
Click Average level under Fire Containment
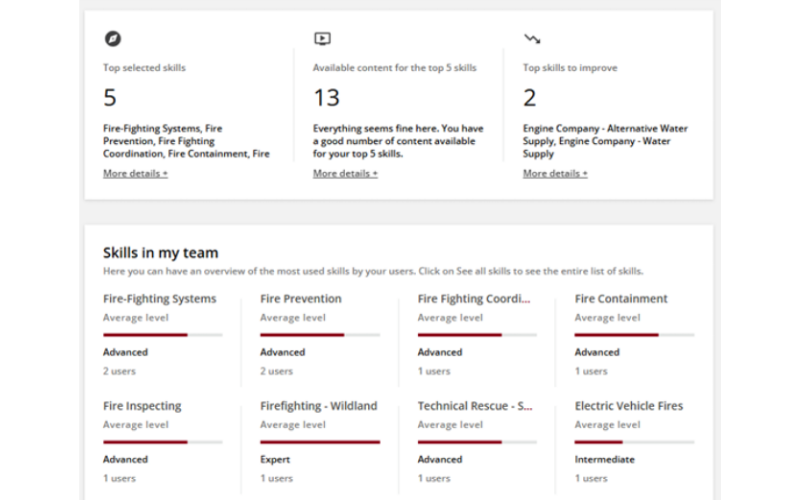[608, 318]
